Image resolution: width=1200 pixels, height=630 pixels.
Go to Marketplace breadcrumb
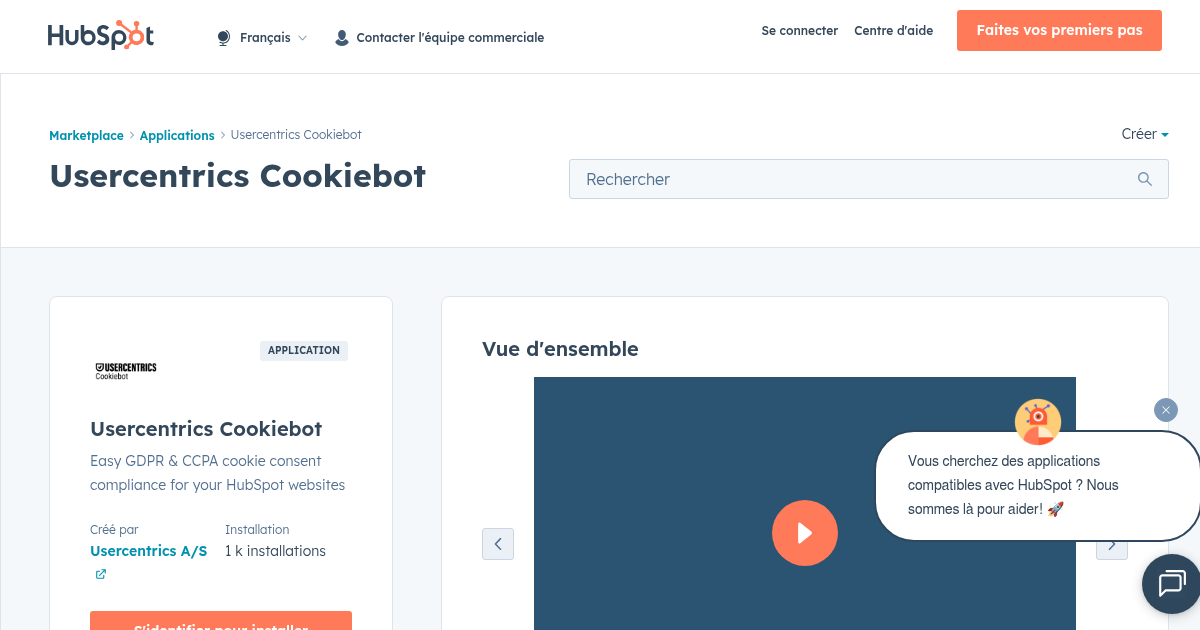[86, 135]
